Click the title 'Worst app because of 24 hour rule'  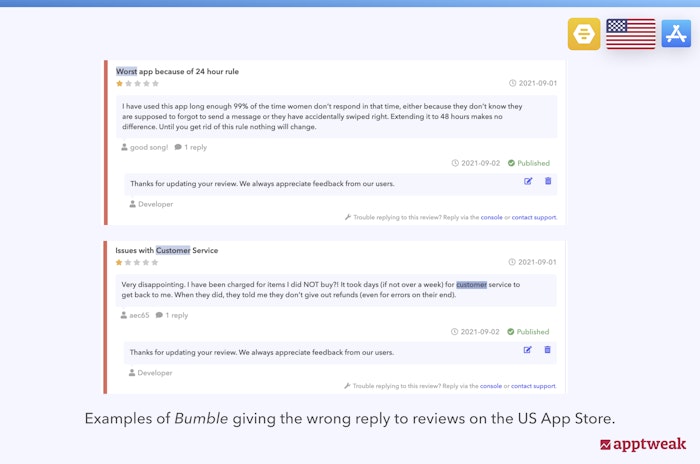[x=177, y=72]
